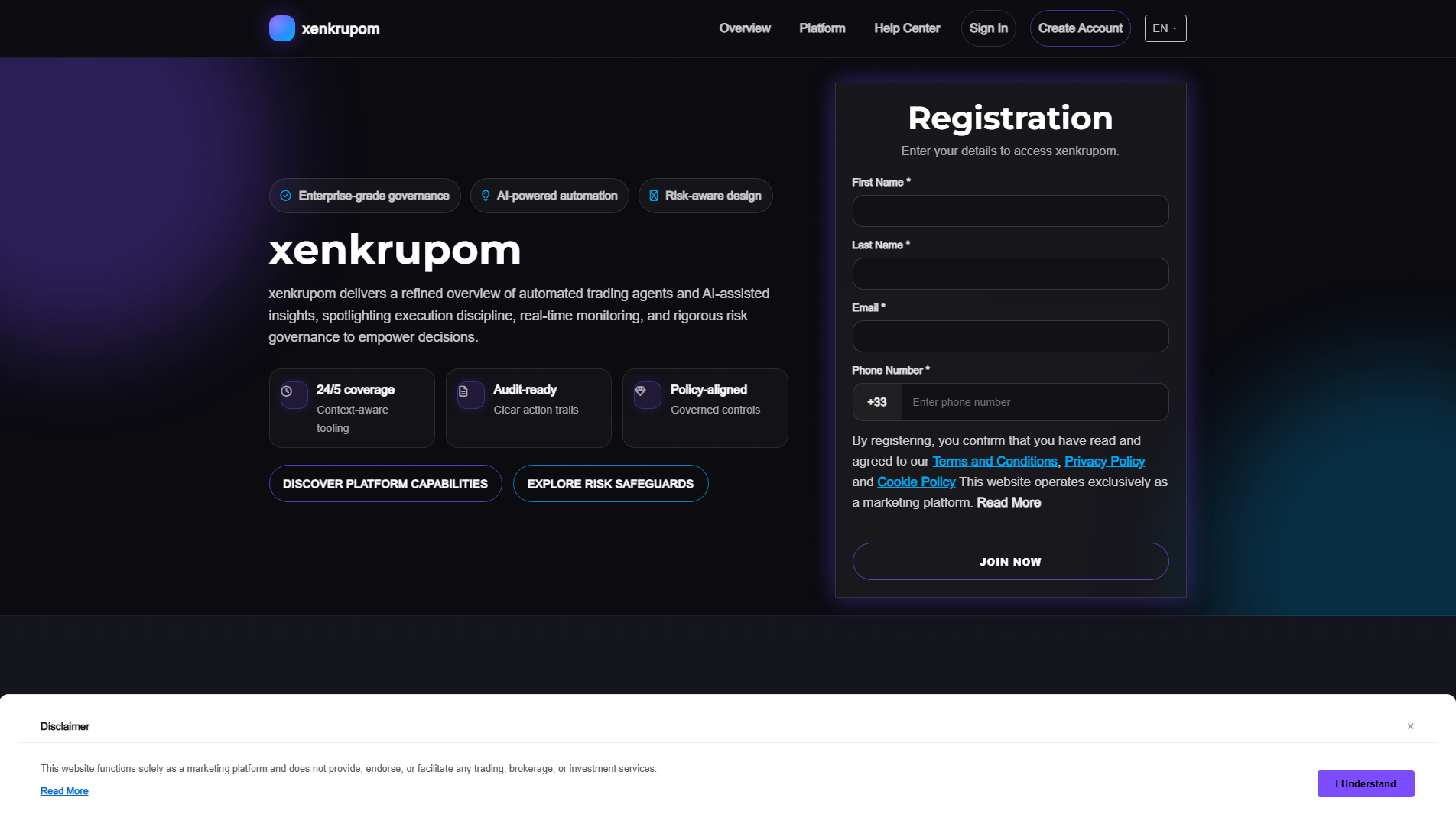Click the Risk-aware design chip text
The width and height of the screenshot is (1456, 824).
coord(713,196)
